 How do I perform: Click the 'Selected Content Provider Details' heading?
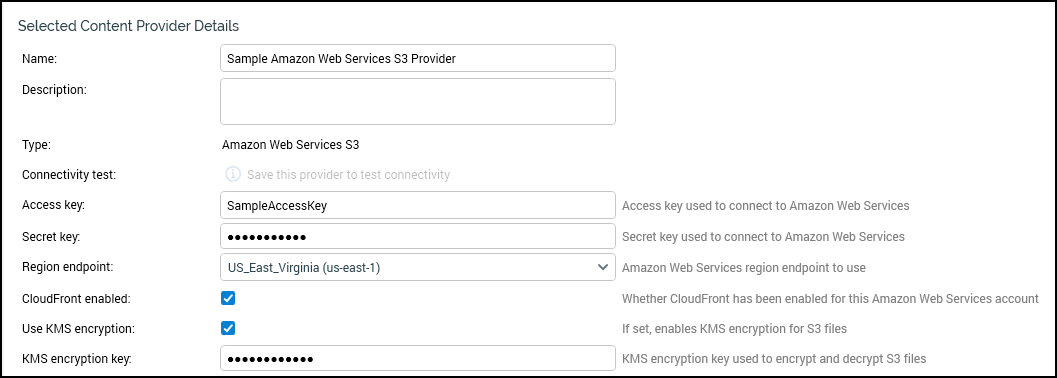point(128,26)
